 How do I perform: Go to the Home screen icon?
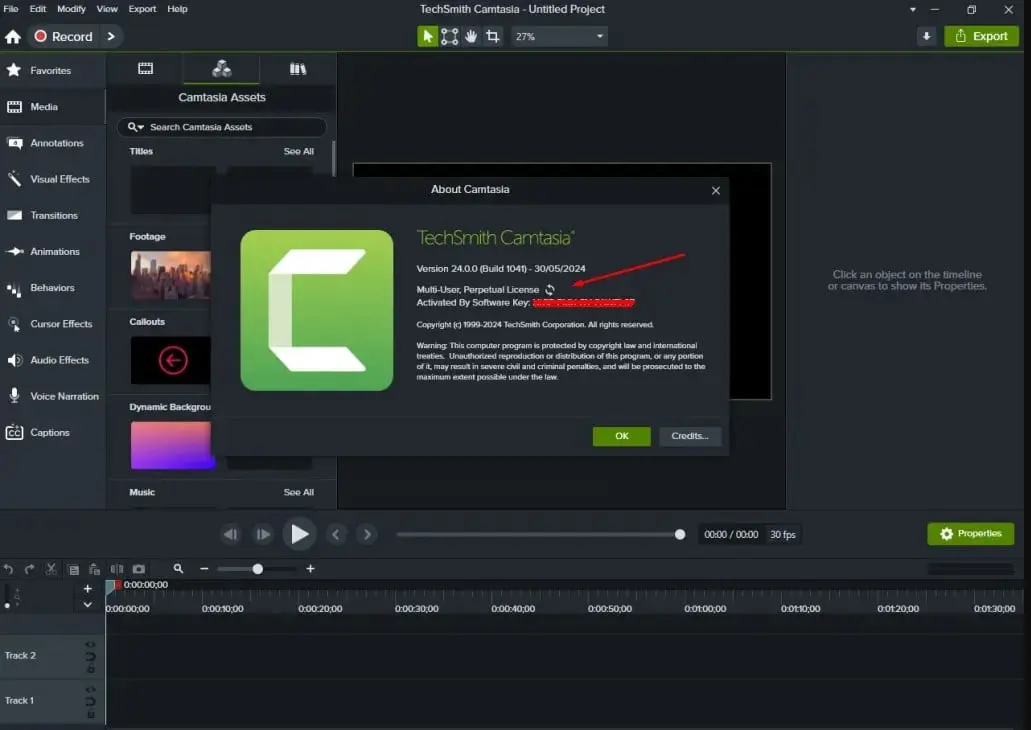click(13, 37)
